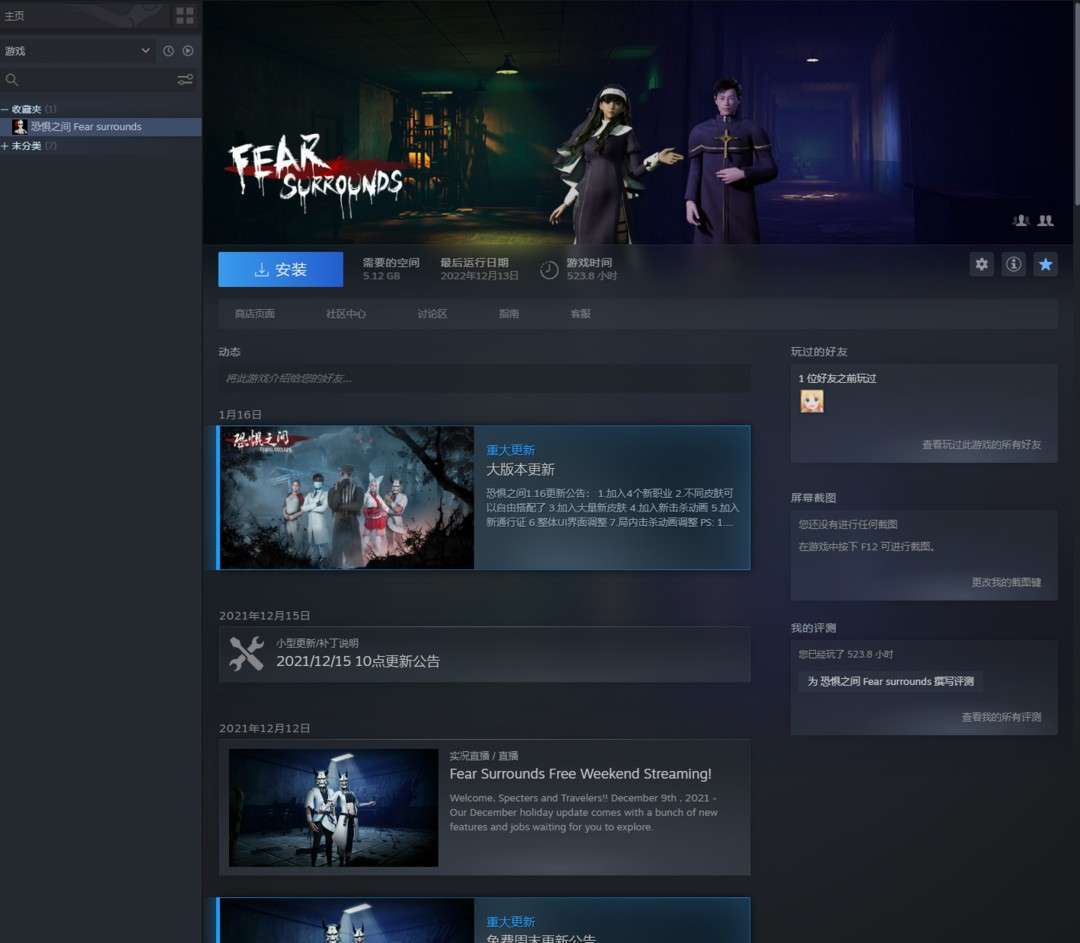The height and width of the screenshot is (943, 1080).
Task: Open the 客服 tab
Action: [x=581, y=313]
